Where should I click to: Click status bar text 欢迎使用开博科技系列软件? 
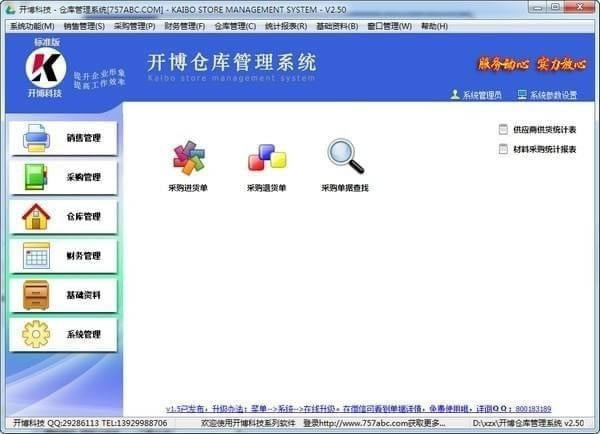(x=248, y=423)
